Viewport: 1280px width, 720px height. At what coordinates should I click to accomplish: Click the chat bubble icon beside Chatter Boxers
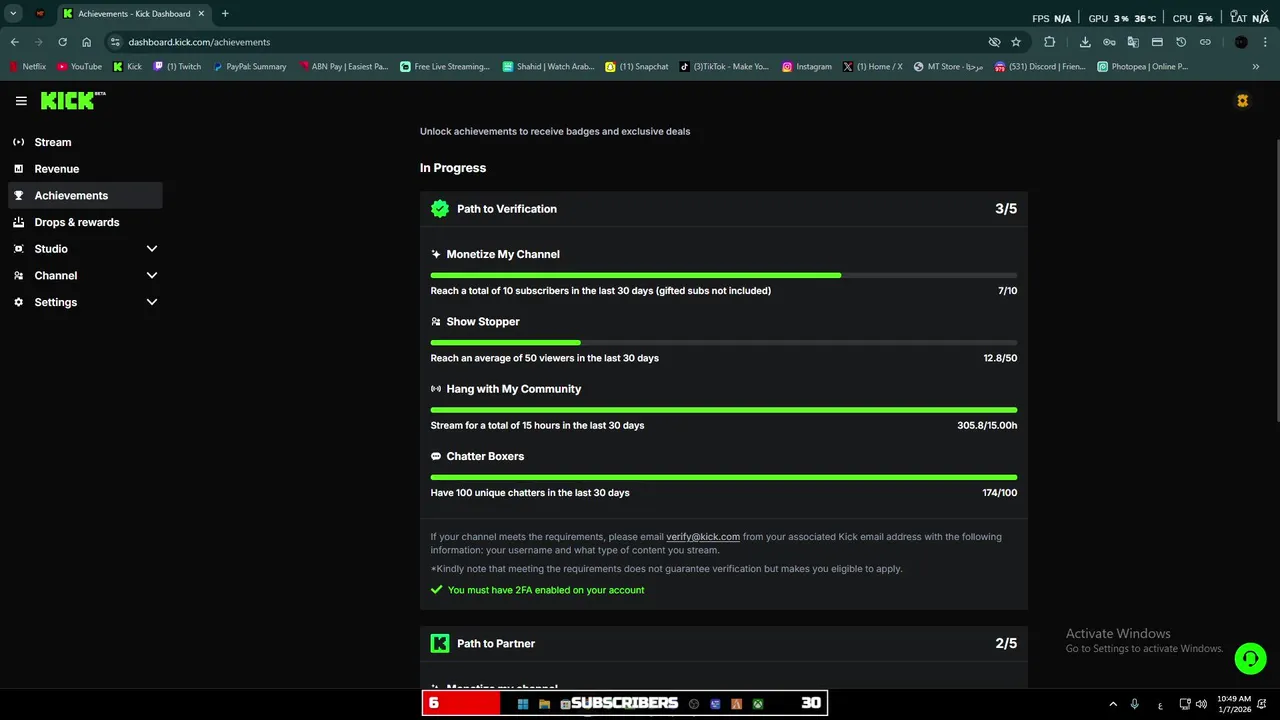tap(436, 456)
